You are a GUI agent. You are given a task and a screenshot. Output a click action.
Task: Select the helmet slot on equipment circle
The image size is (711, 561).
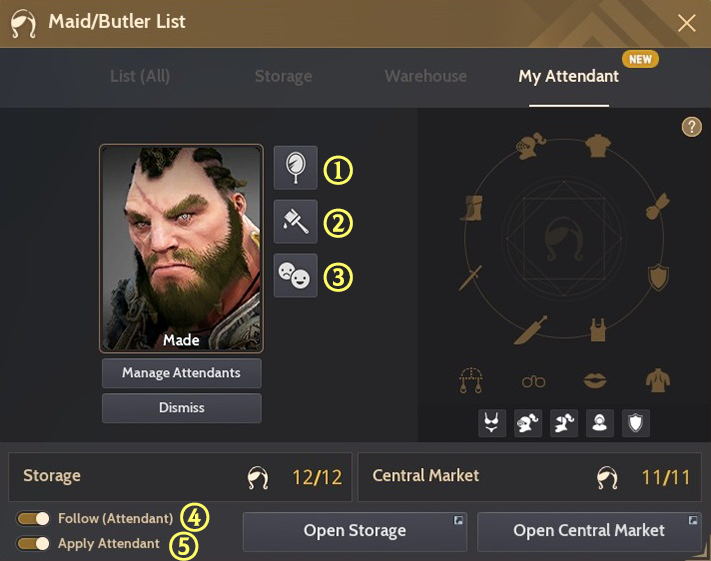click(531, 146)
